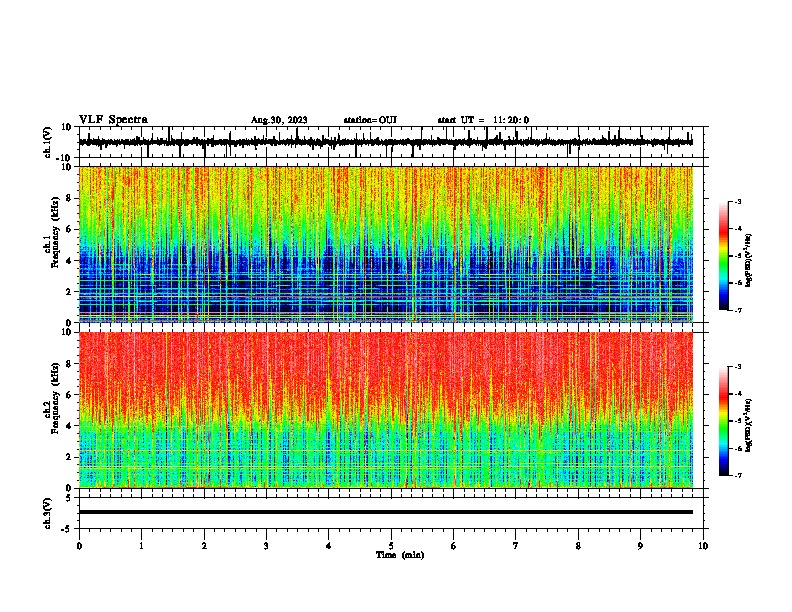Click the "8" kHz tick on ch.2 spectrogram
792x612 pixels.
69,364
